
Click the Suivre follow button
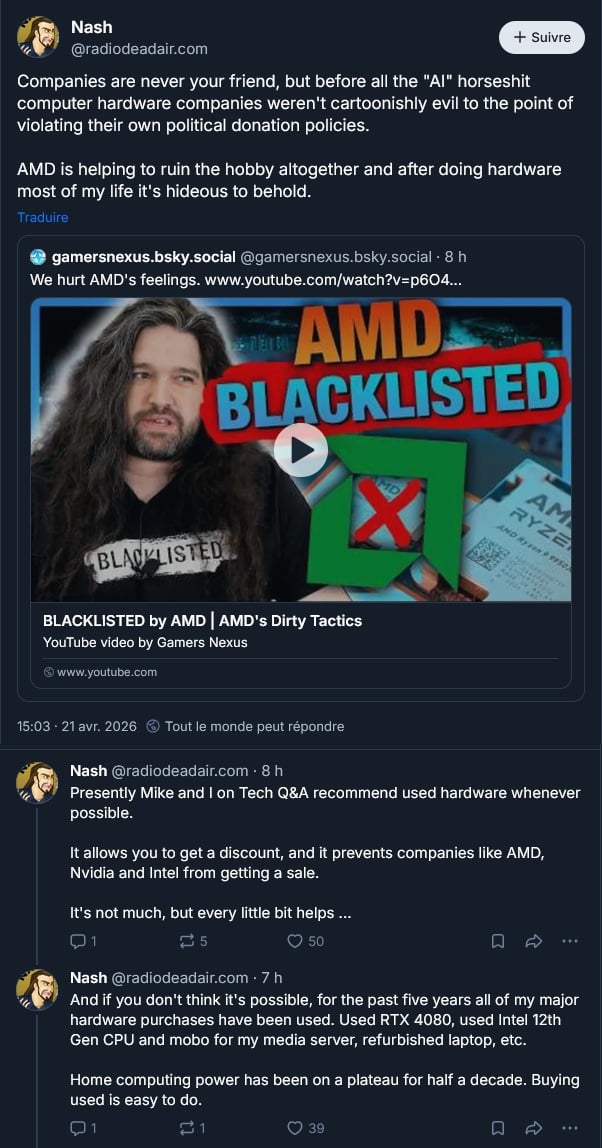tap(541, 37)
